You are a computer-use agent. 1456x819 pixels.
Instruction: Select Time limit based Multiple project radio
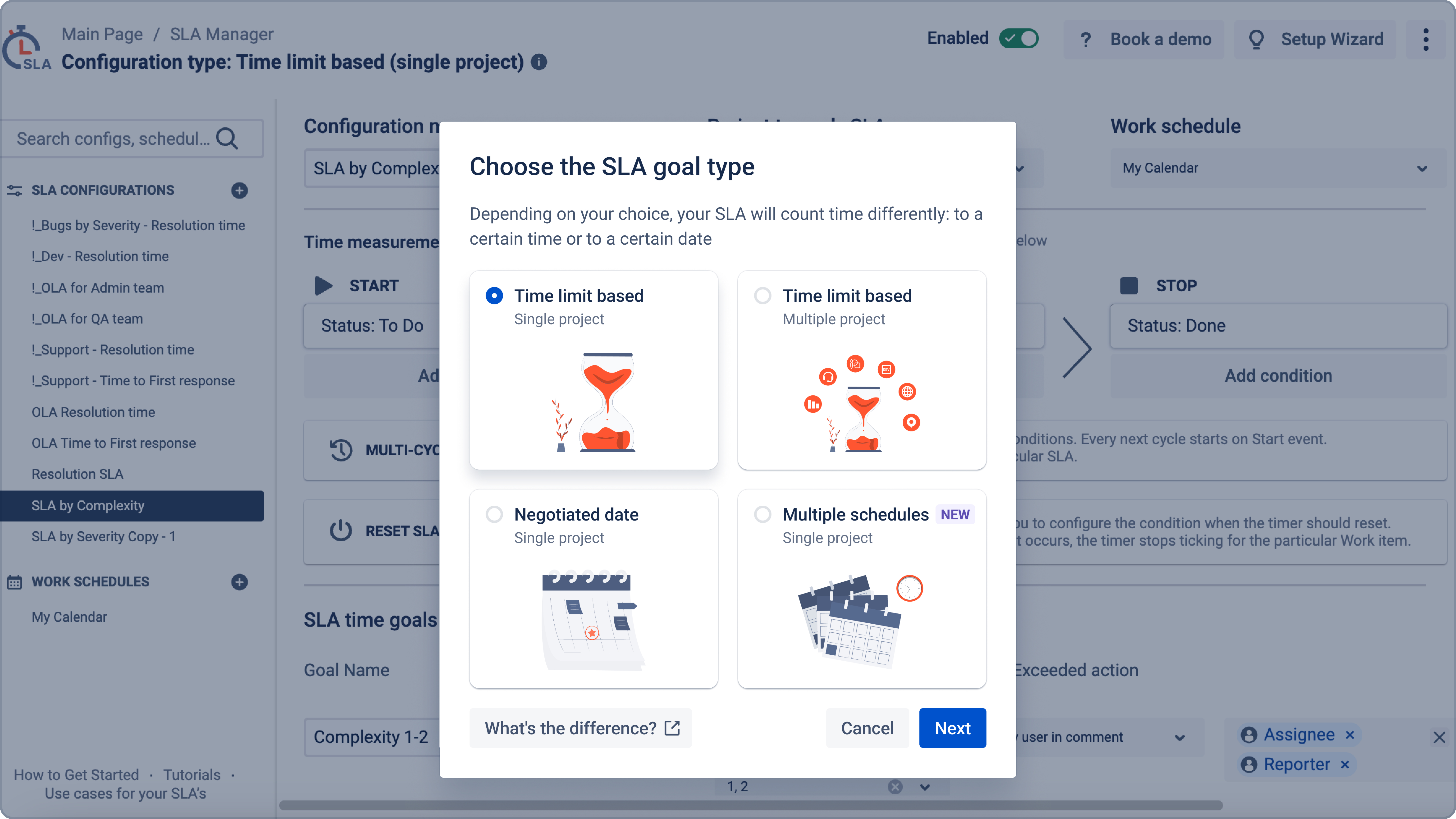click(x=763, y=296)
